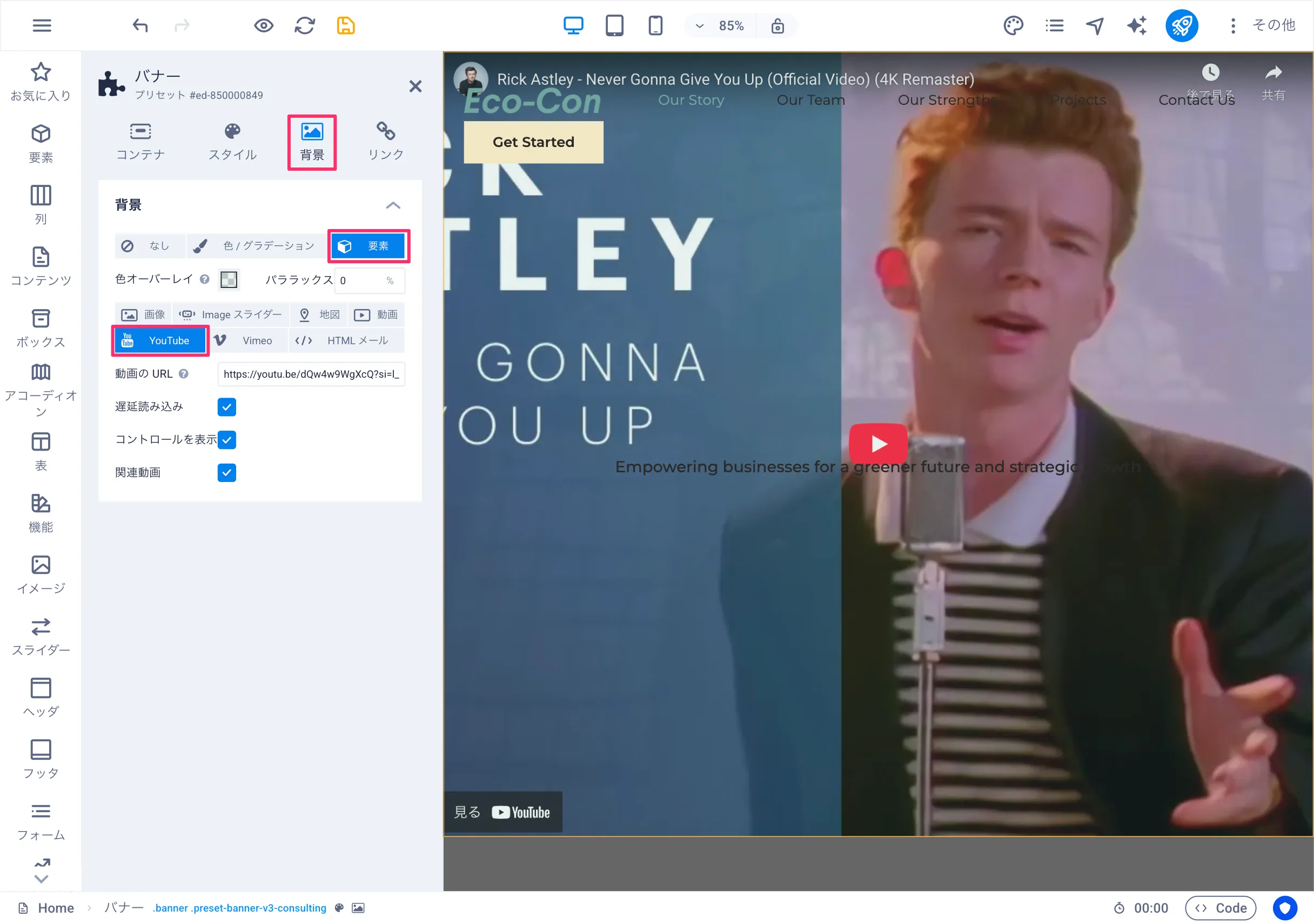Select ボックス box in sidebar

[x=41, y=329]
